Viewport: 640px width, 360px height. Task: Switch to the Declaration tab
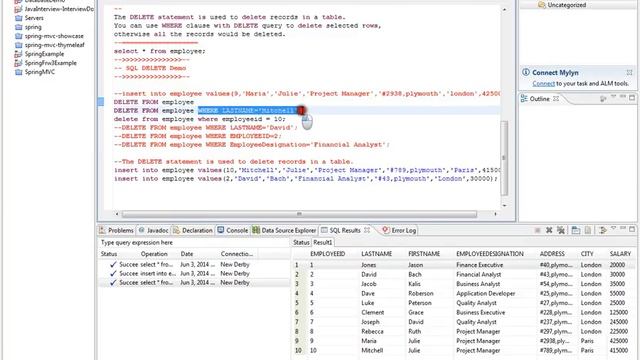coord(193,230)
